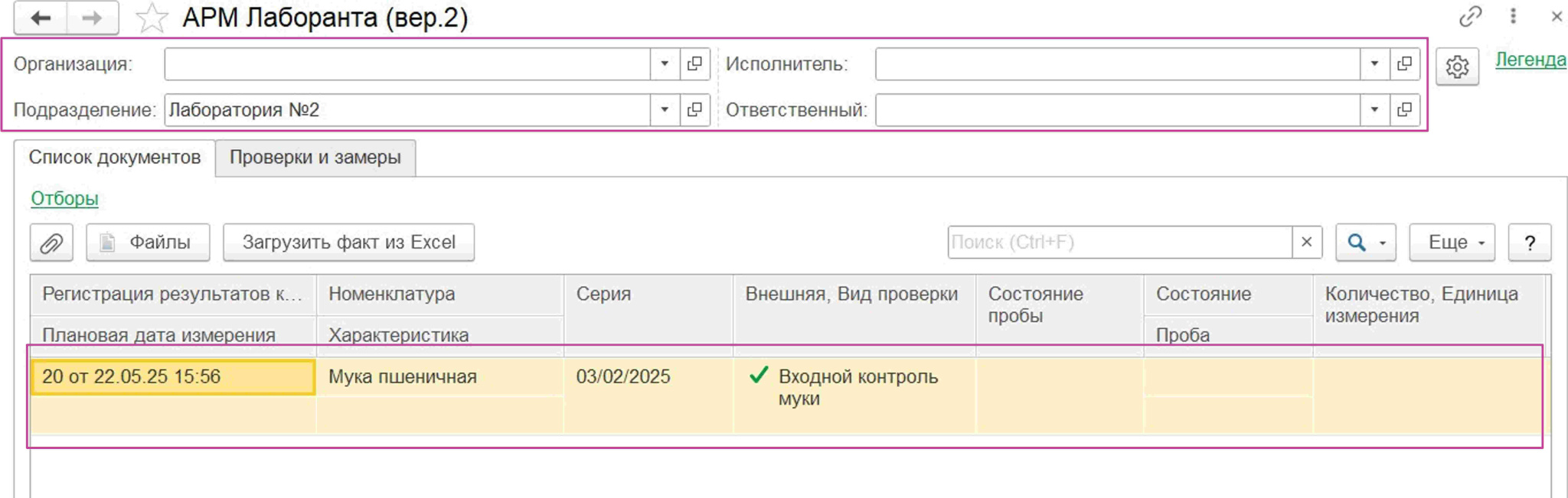Open the Ответственный item form icon
The width and height of the screenshot is (1568, 498).
1404,110
